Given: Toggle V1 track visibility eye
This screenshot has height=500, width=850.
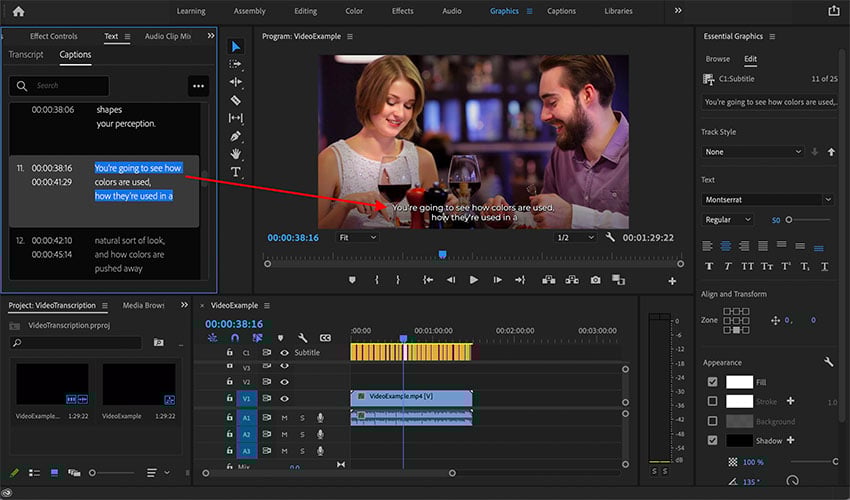Looking at the screenshot, I should [284, 398].
